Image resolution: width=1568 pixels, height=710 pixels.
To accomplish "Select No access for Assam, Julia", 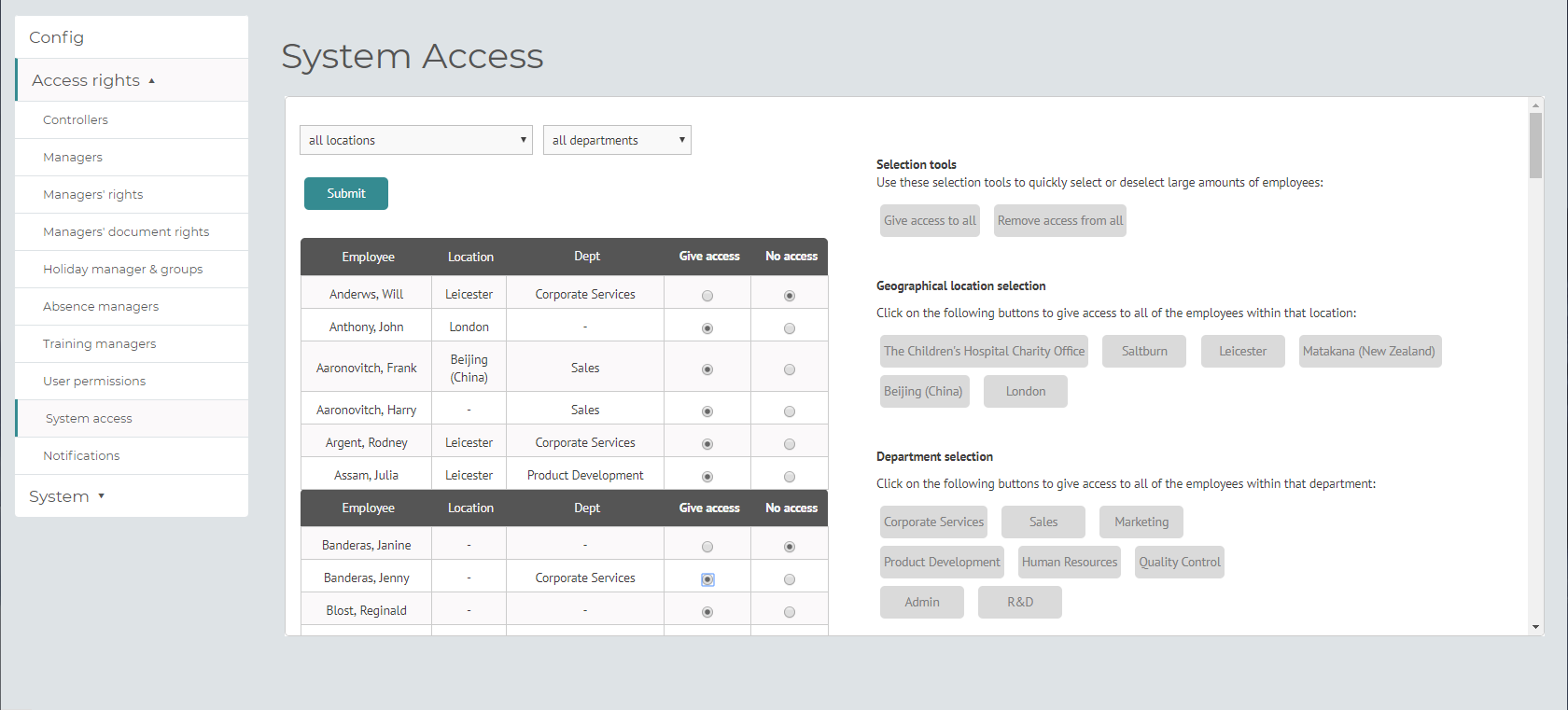I will [x=790, y=477].
